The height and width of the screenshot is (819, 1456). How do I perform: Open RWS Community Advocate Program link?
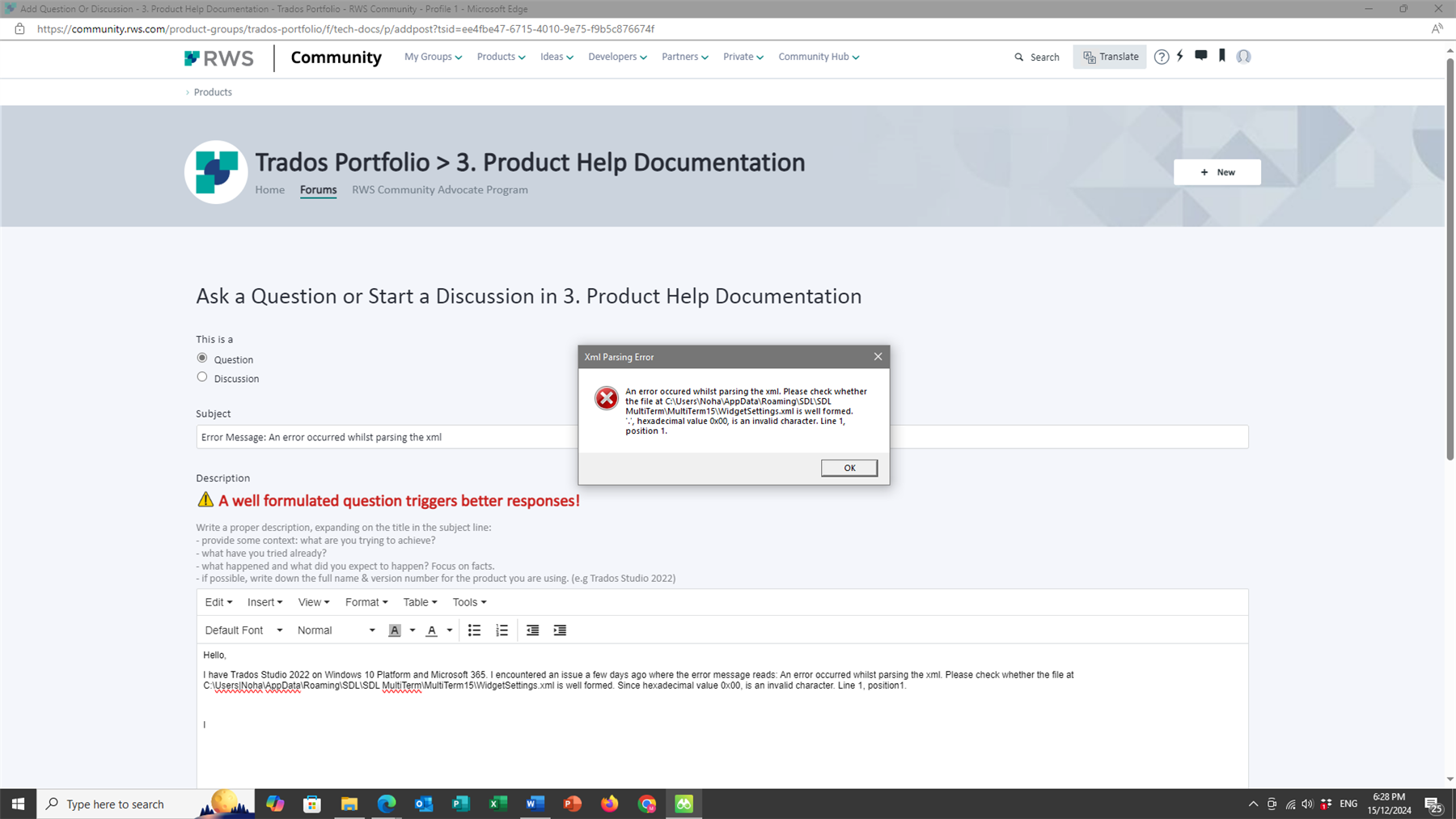point(440,189)
